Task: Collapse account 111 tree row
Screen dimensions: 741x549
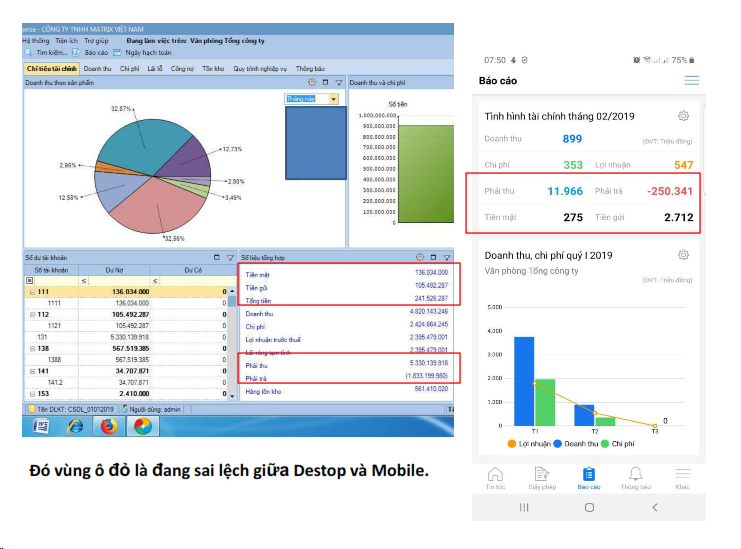Action: coord(31,292)
